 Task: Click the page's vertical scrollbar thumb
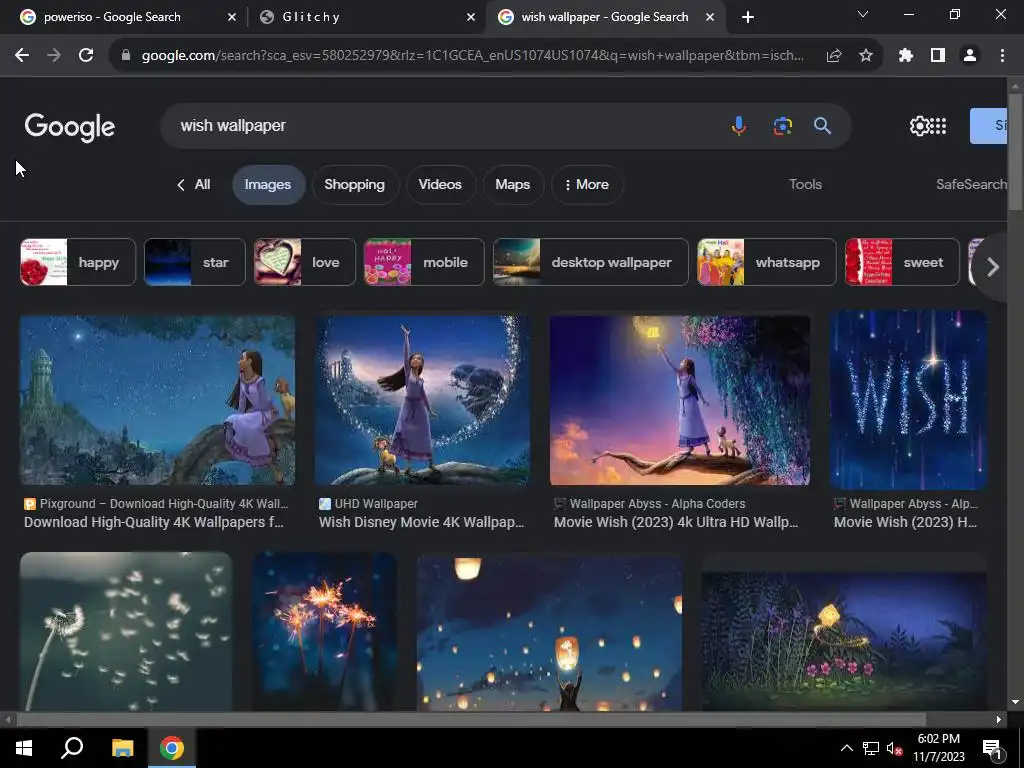coord(1015,152)
